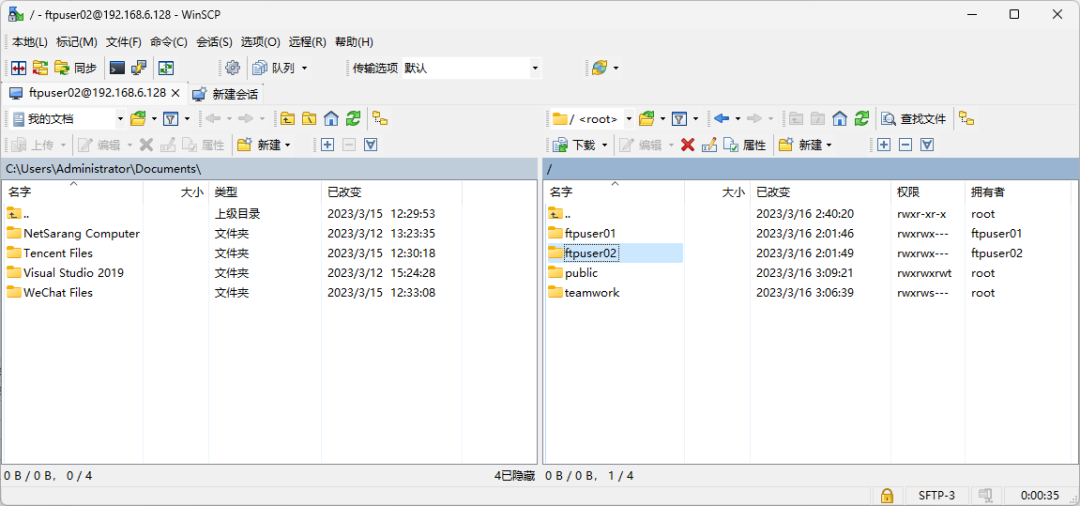This screenshot has width=1080, height=506.
Task: Select the ftpuser01 remote folder
Action: pos(590,233)
